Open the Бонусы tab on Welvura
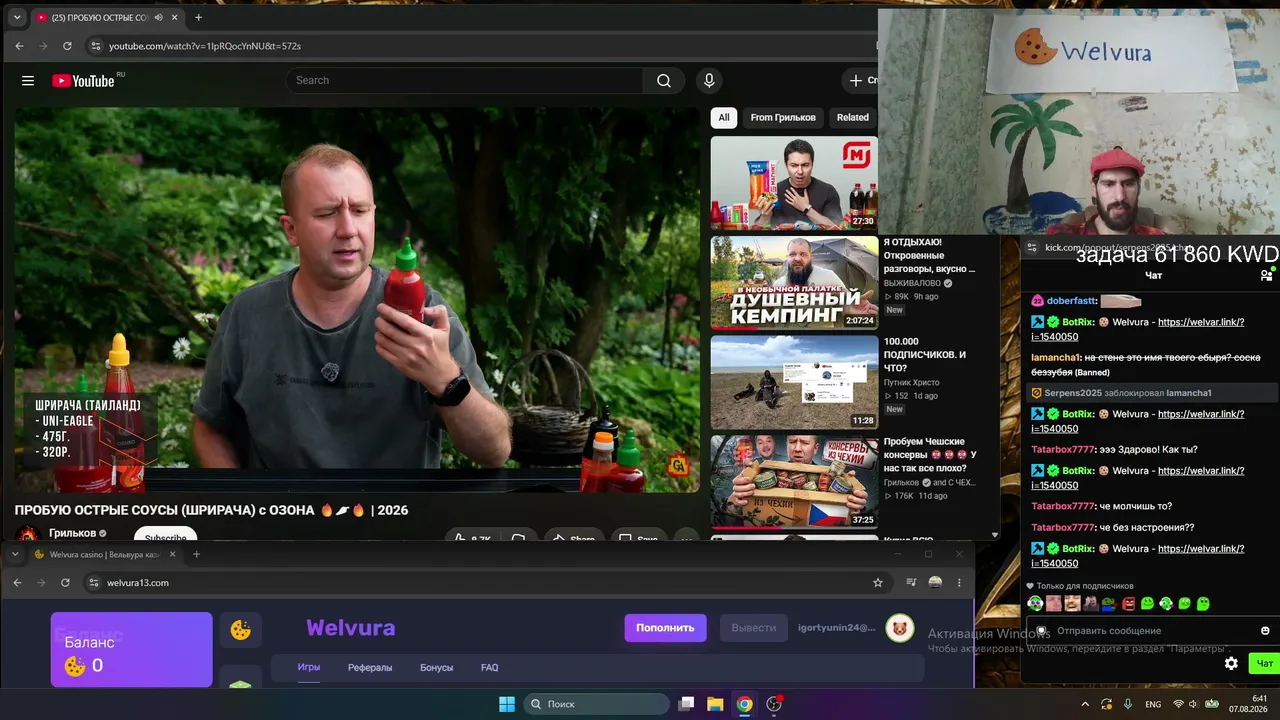The image size is (1280, 720). click(436, 667)
